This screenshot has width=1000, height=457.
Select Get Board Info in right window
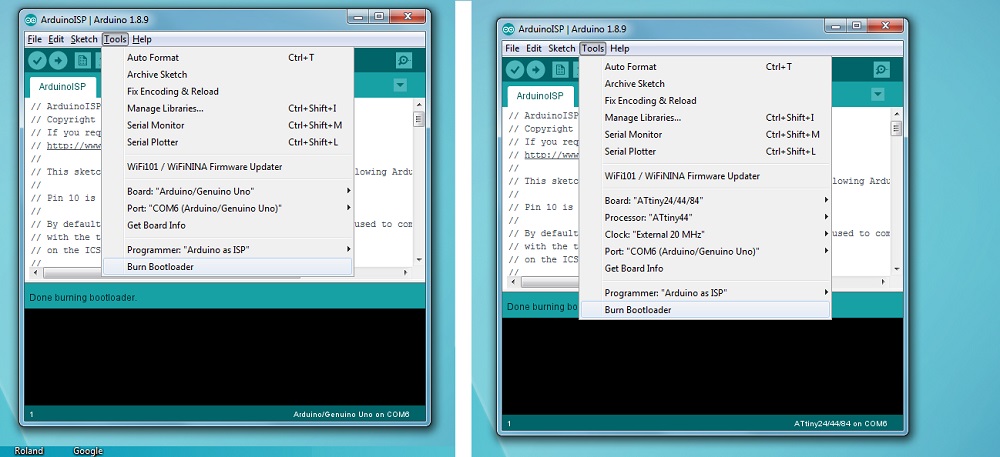tap(705, 268)
